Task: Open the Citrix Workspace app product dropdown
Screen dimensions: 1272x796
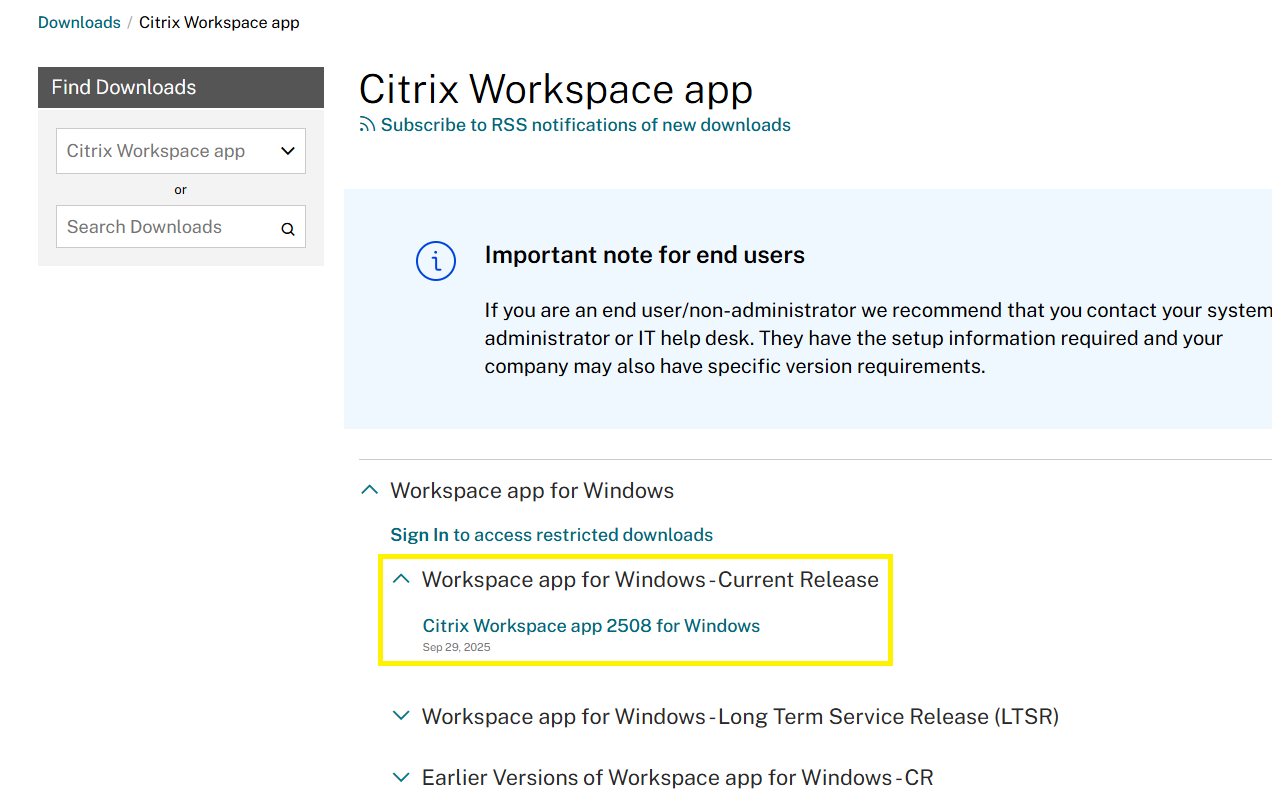Action: click(x=181, y=151)
